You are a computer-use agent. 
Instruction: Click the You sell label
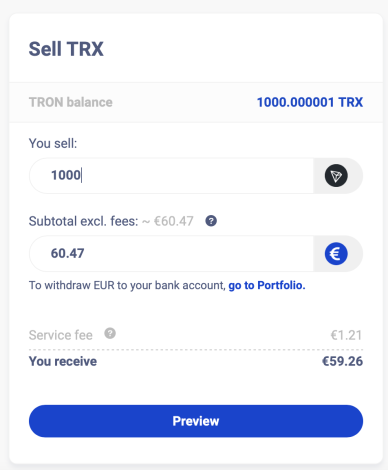pyautogui.click(x=53, y=143)
